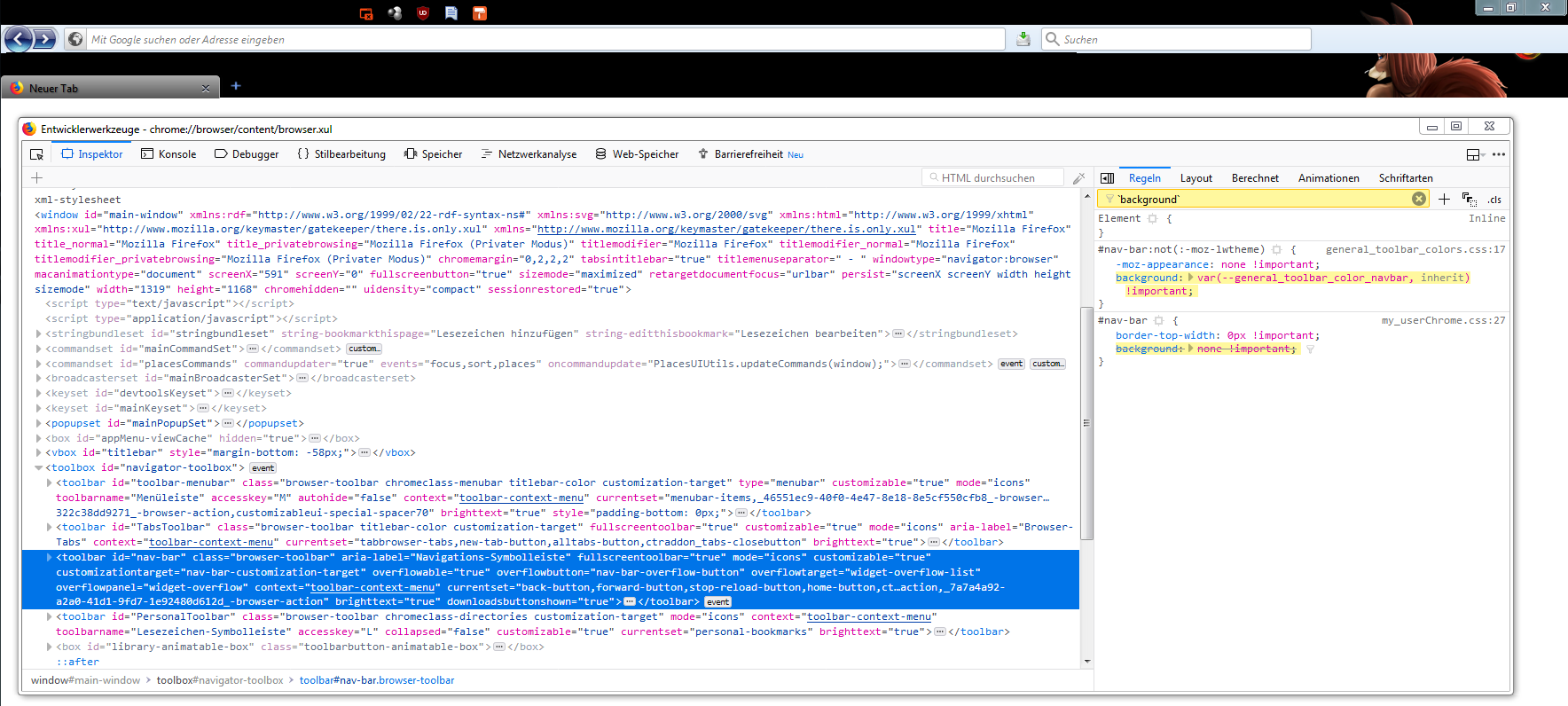Click the create new node plus icon
The height and width of the screenshot is (706, 1568).
37,178
